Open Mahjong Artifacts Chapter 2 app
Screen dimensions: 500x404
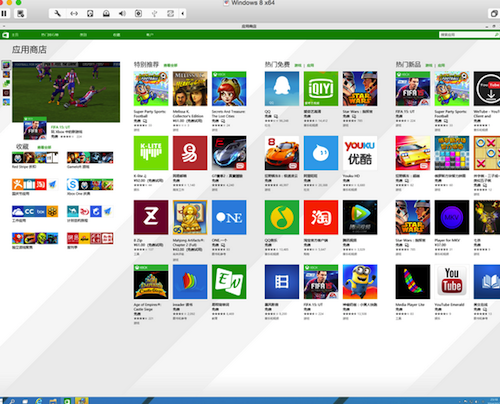pyautogui.click(x=190, y=217)
